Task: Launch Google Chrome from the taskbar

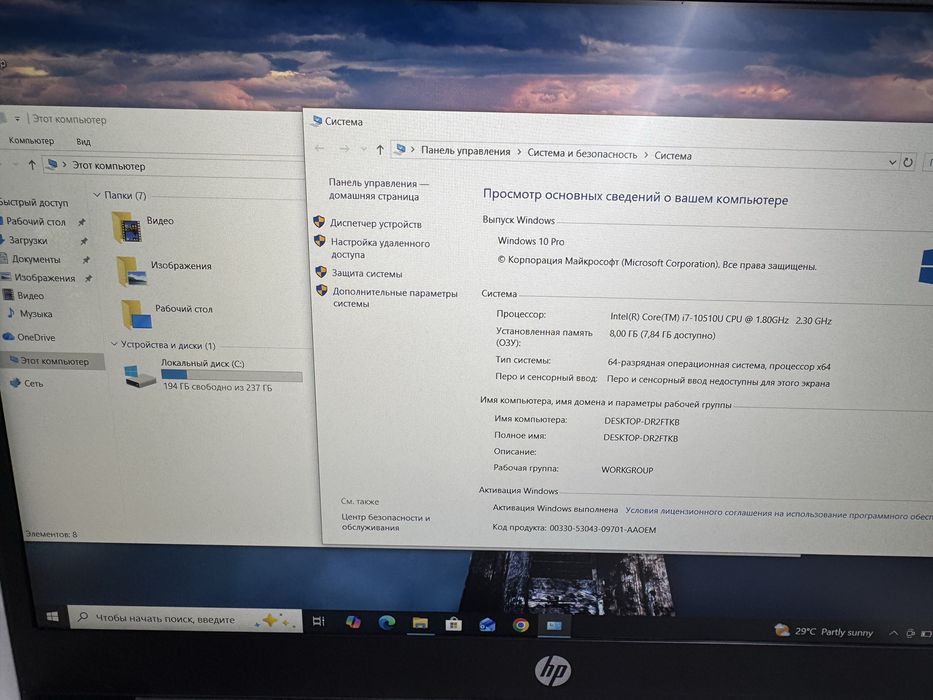Action: pyautogui.click(x=521, y=625)
